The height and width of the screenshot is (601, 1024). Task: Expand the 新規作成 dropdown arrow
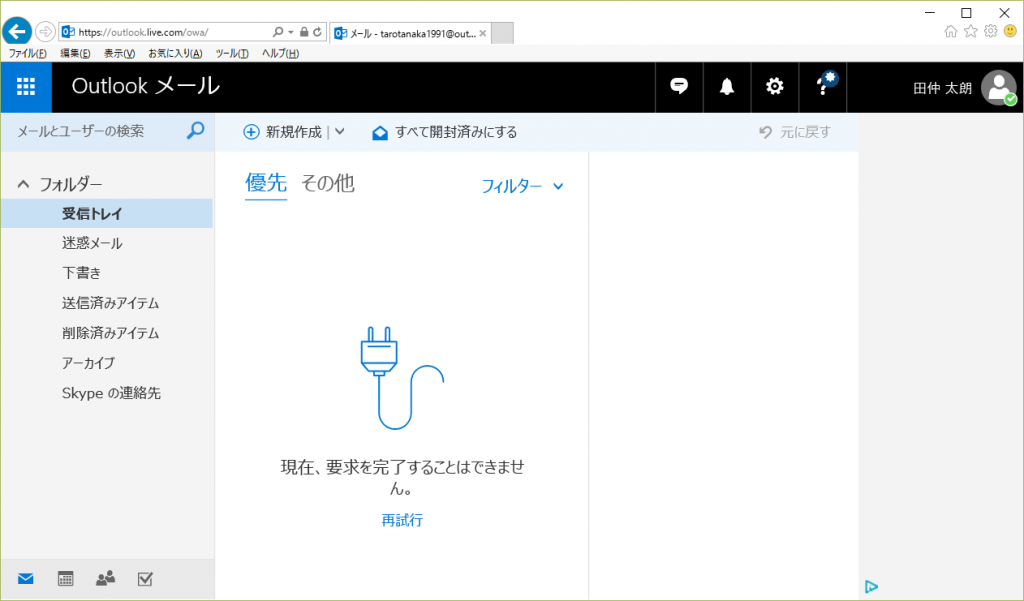pyautogui.click(x=340, y=131)
